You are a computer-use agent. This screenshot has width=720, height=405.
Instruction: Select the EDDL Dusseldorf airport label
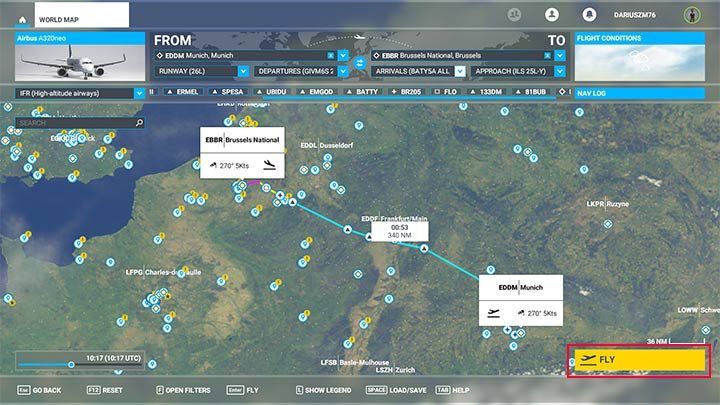(326, 145)
